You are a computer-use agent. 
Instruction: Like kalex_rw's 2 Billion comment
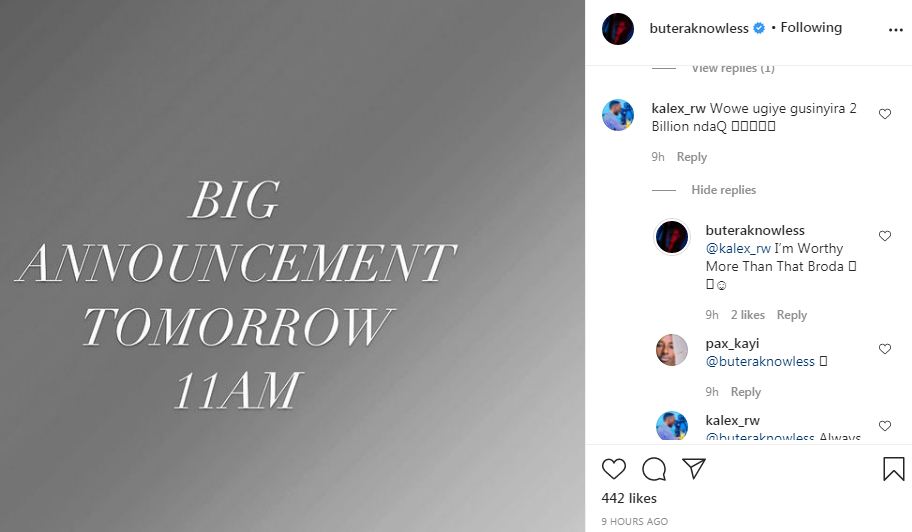(x=885, y=114)
